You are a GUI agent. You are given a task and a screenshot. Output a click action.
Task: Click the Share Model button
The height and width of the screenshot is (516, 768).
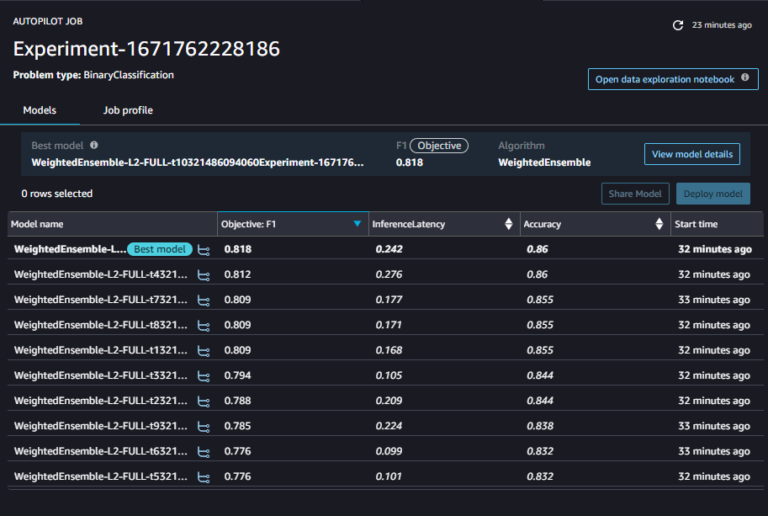(x=635, y=194)
